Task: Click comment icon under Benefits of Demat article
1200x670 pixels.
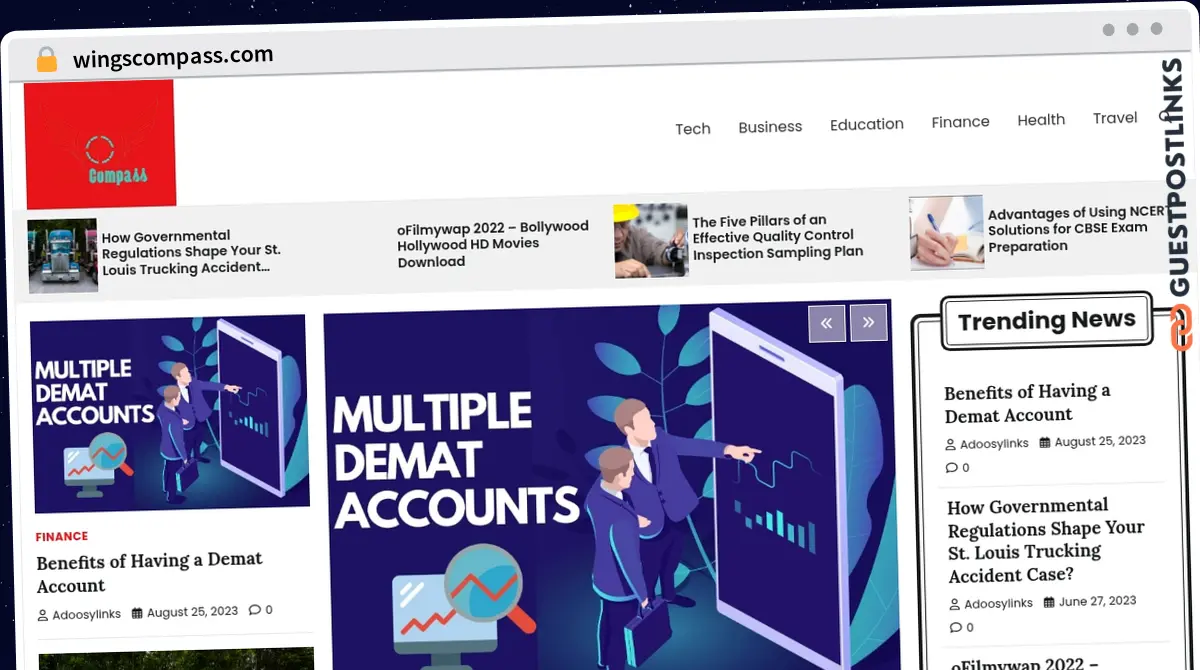Action: (254, 610)
